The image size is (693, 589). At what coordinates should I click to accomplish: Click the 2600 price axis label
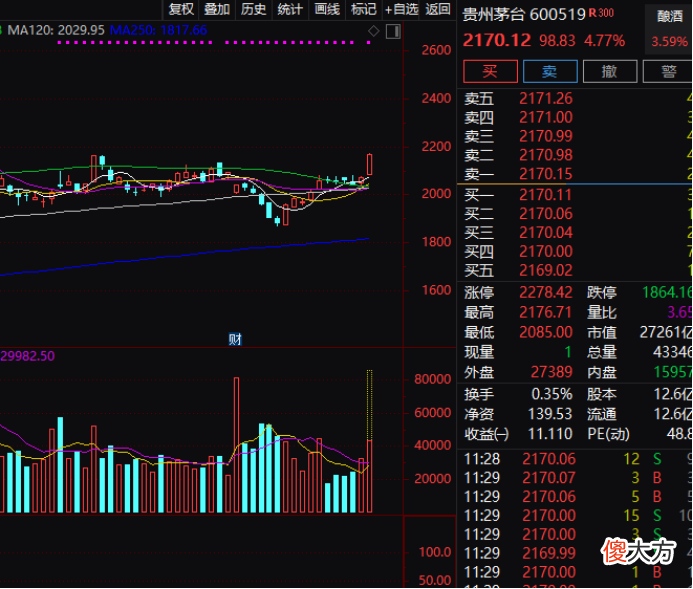pyautogui.click(x=436, y=50)
